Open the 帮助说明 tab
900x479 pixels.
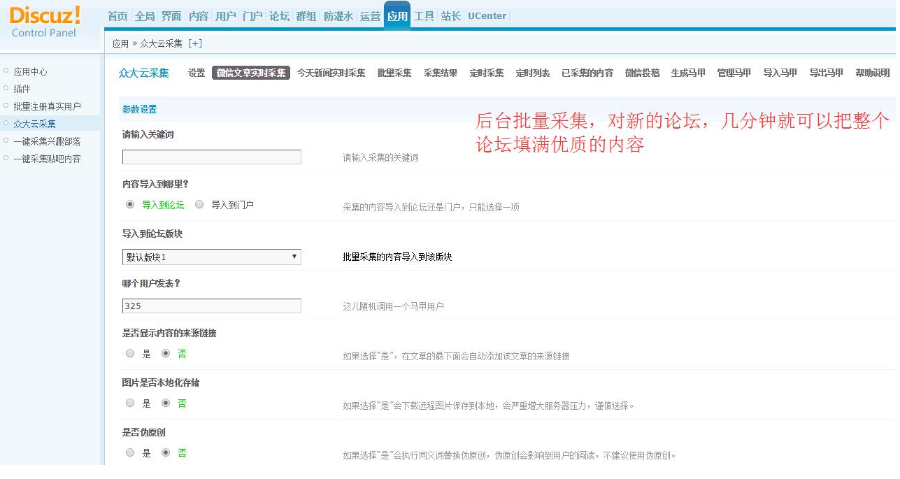click(872, 73)
